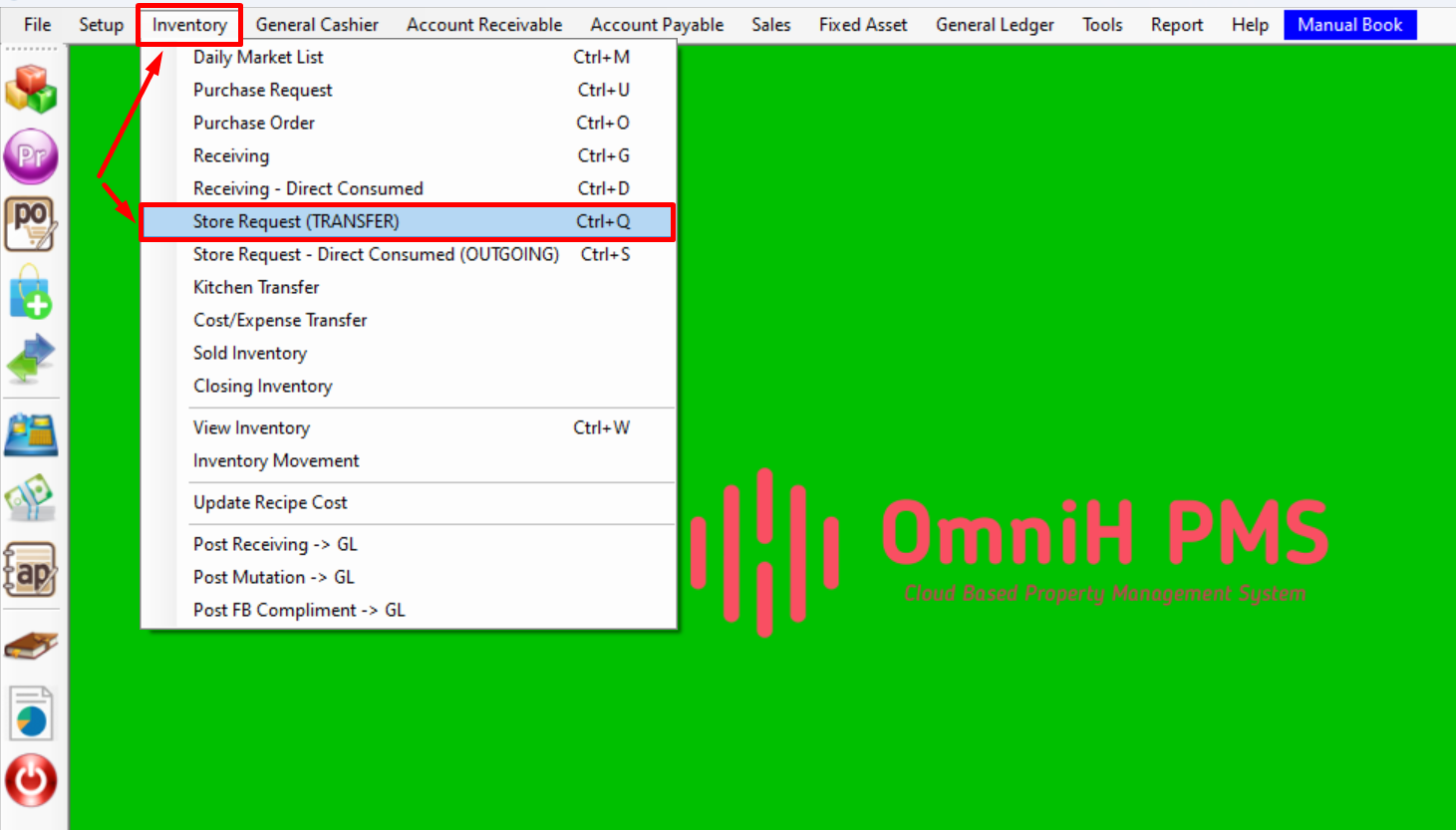Image resolution: width=1456 pixels, height=830 pixels.
Task: Open the shopping bag receiving icon
Action: click(31, 291)
